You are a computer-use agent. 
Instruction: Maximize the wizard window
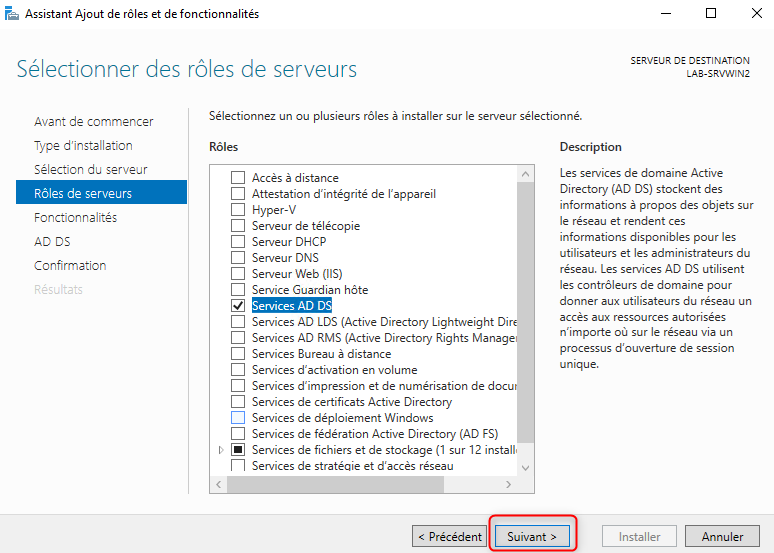711,13
